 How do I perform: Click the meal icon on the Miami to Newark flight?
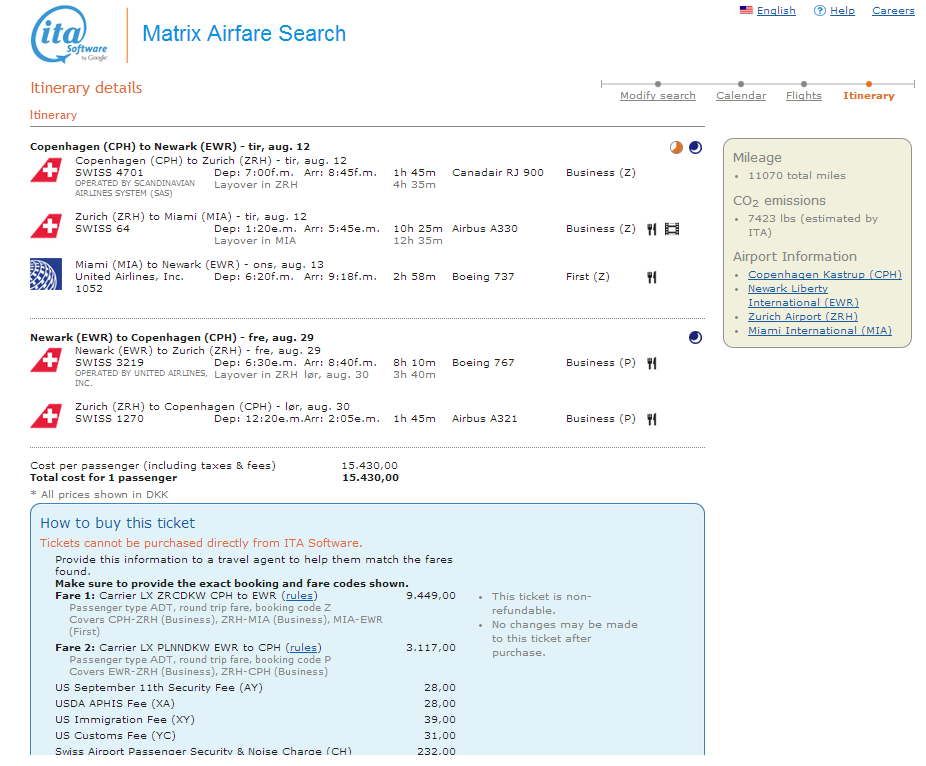point(651,277)
